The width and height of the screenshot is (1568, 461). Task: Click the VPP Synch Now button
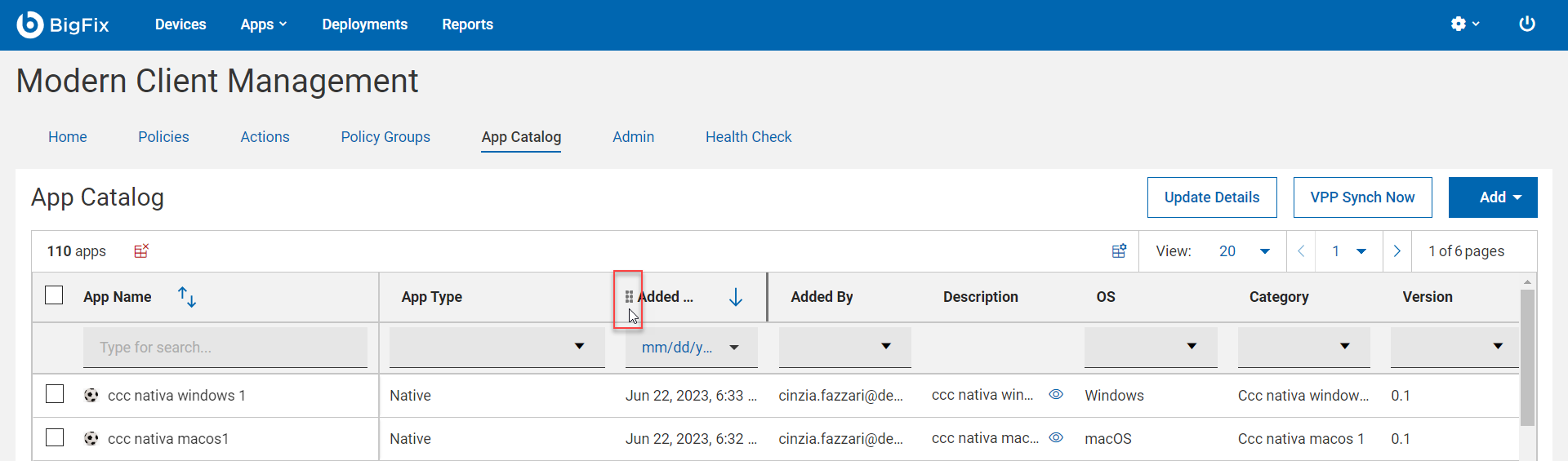[x=1363, y=197]
